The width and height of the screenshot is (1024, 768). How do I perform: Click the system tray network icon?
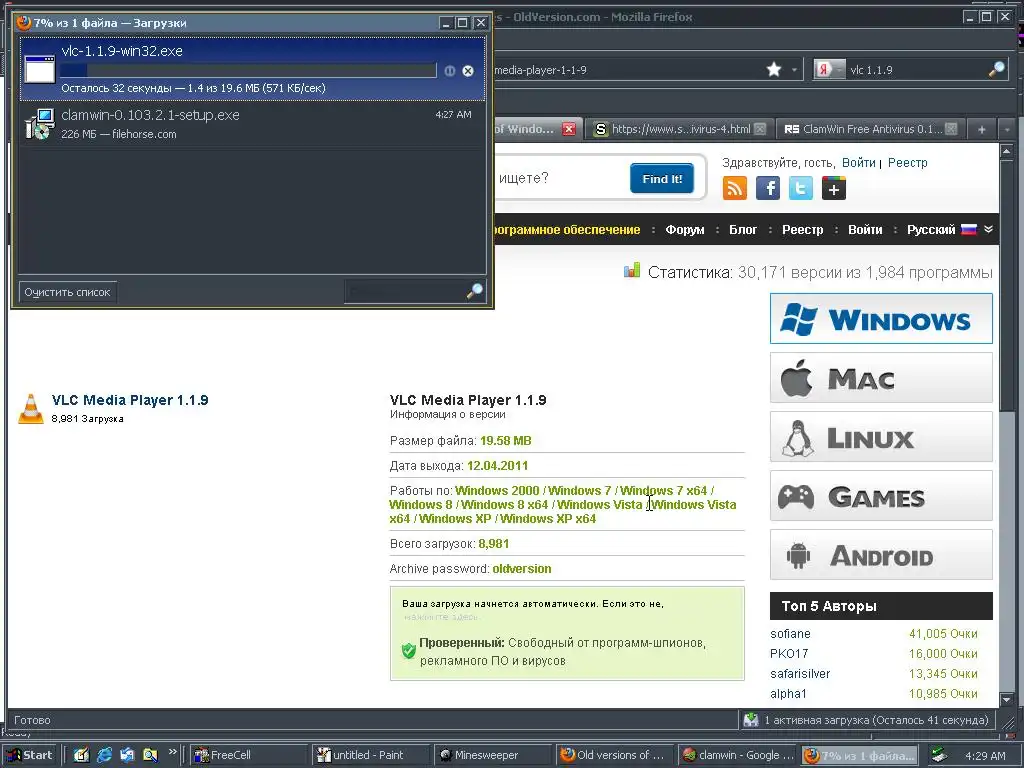pos(938,755)
